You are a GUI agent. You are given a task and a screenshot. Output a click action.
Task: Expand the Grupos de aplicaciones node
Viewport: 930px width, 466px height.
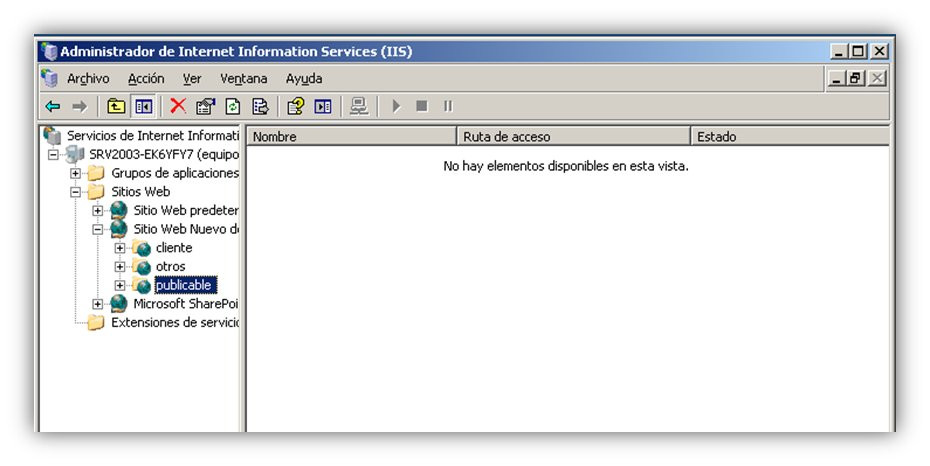75,173
